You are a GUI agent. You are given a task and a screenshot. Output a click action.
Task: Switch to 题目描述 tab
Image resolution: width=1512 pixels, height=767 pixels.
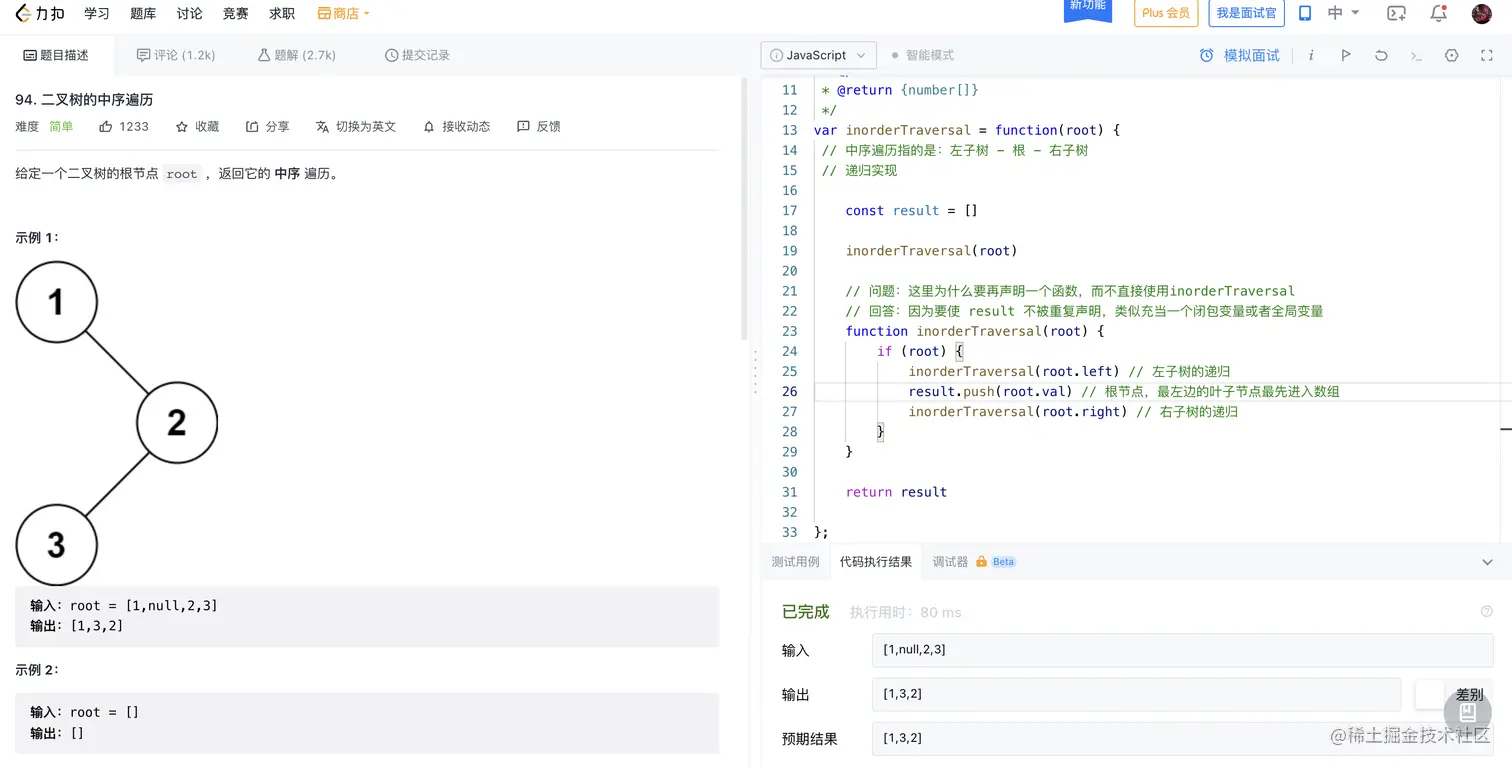pyautogui.click(x=56, y=55)
